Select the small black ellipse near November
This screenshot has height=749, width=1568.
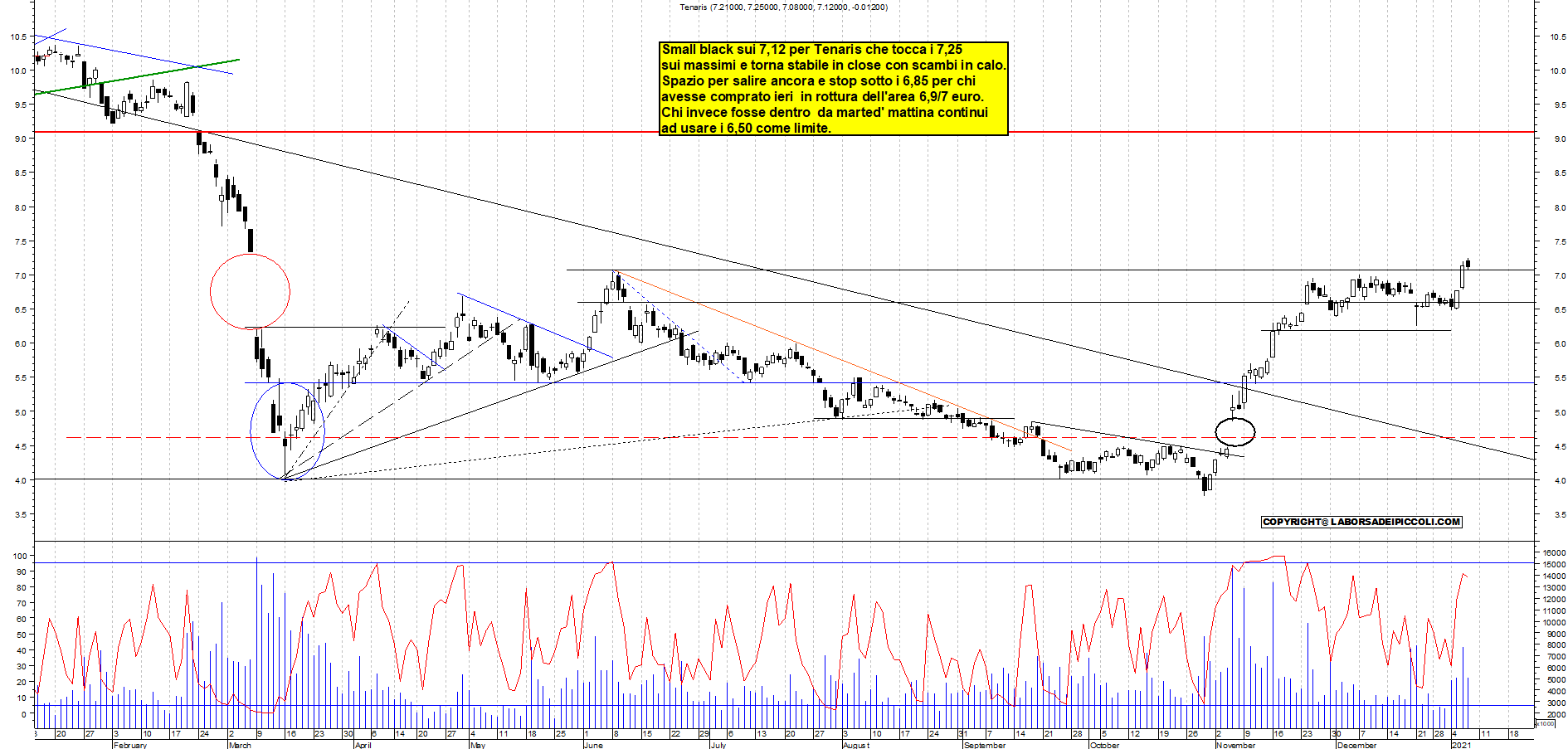point(1234,432)
